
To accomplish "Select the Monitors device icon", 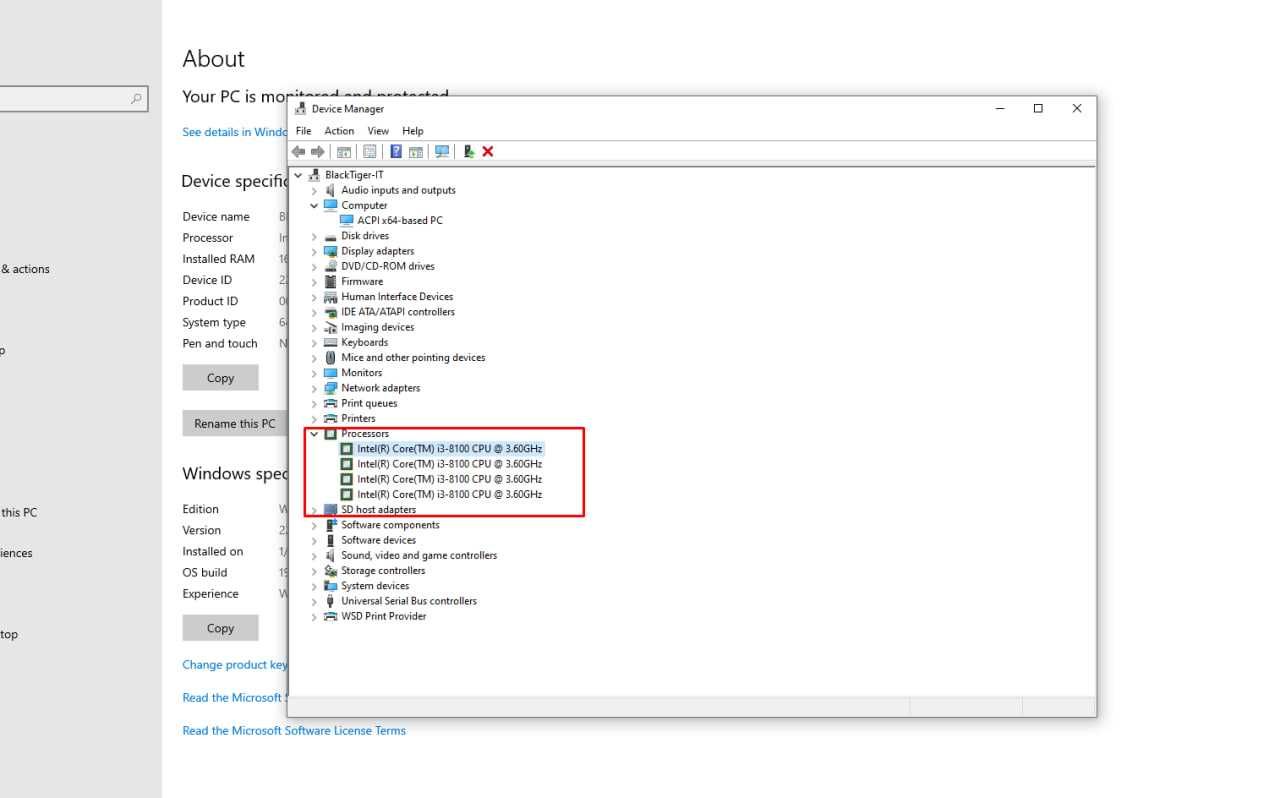I will pyautogui.click(x=331, y=373).
